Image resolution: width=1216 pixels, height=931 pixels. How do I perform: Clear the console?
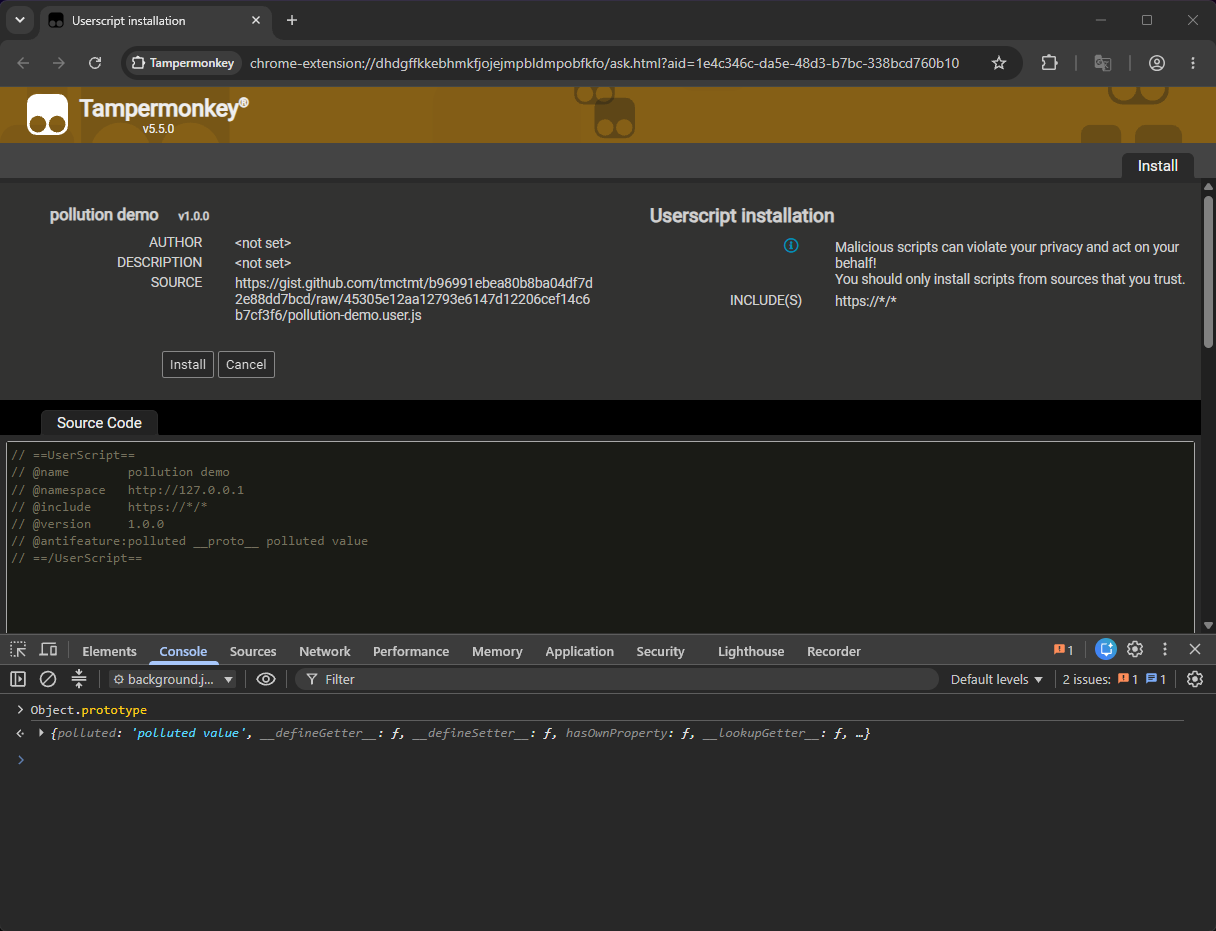(x=48, y=679)
